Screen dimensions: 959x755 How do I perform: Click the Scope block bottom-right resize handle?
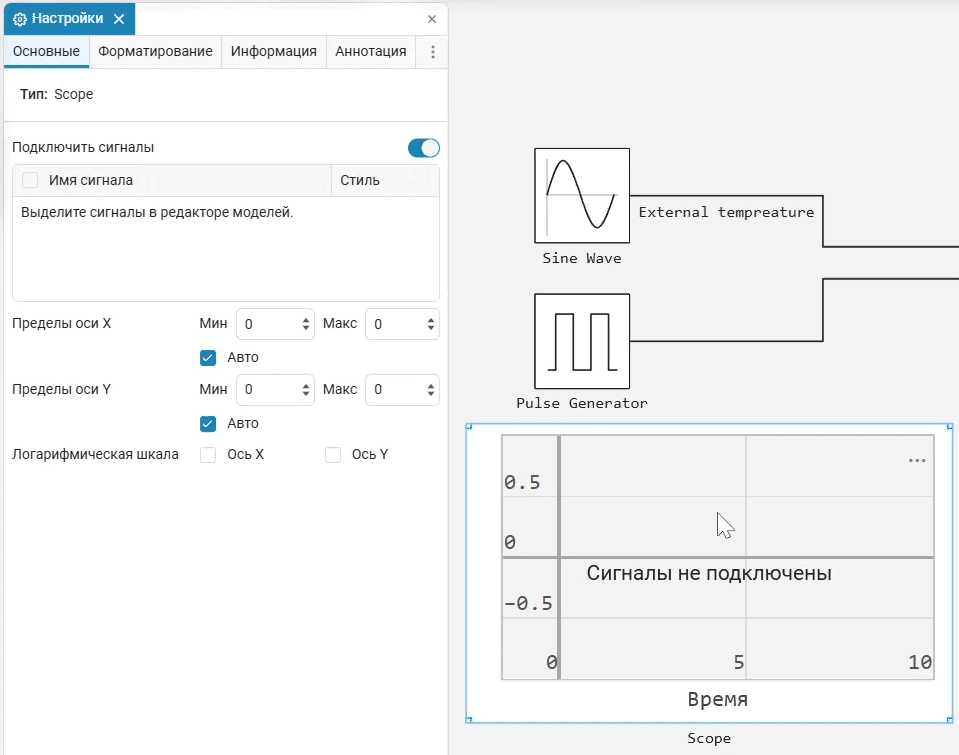pos(950,720)
